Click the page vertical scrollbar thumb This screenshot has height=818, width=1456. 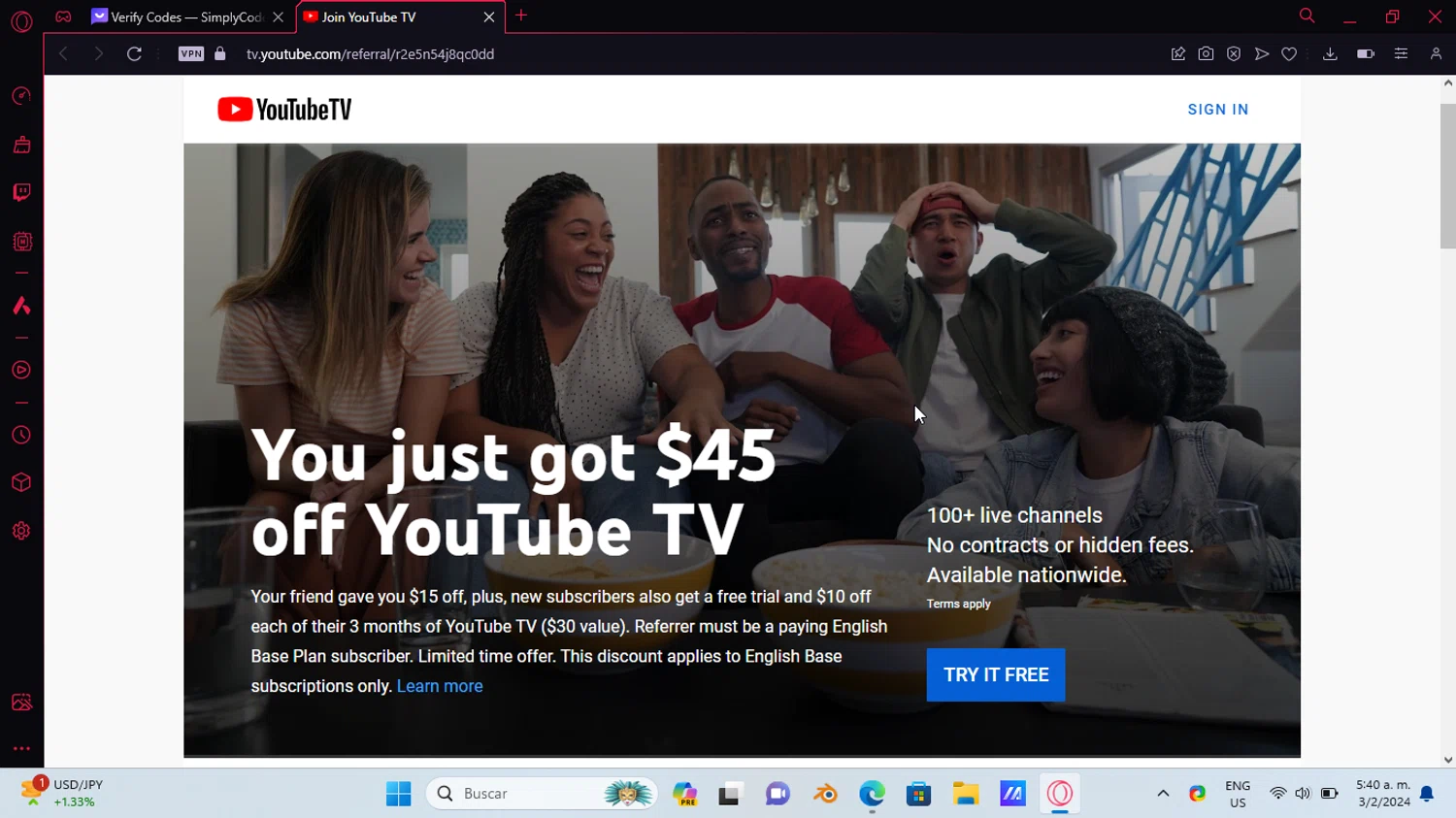[x=1447, y=175]
